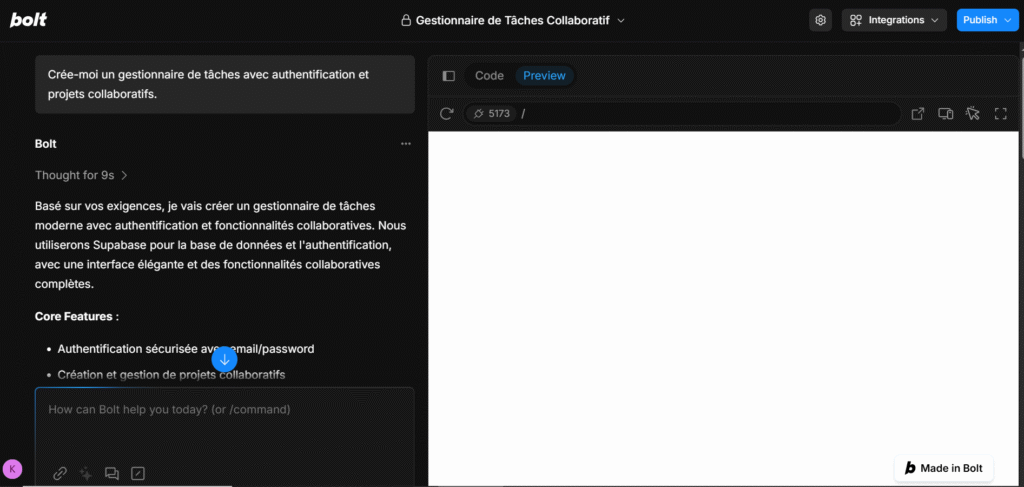Expand the 'Thought for 9s' section

pos(81,175)
